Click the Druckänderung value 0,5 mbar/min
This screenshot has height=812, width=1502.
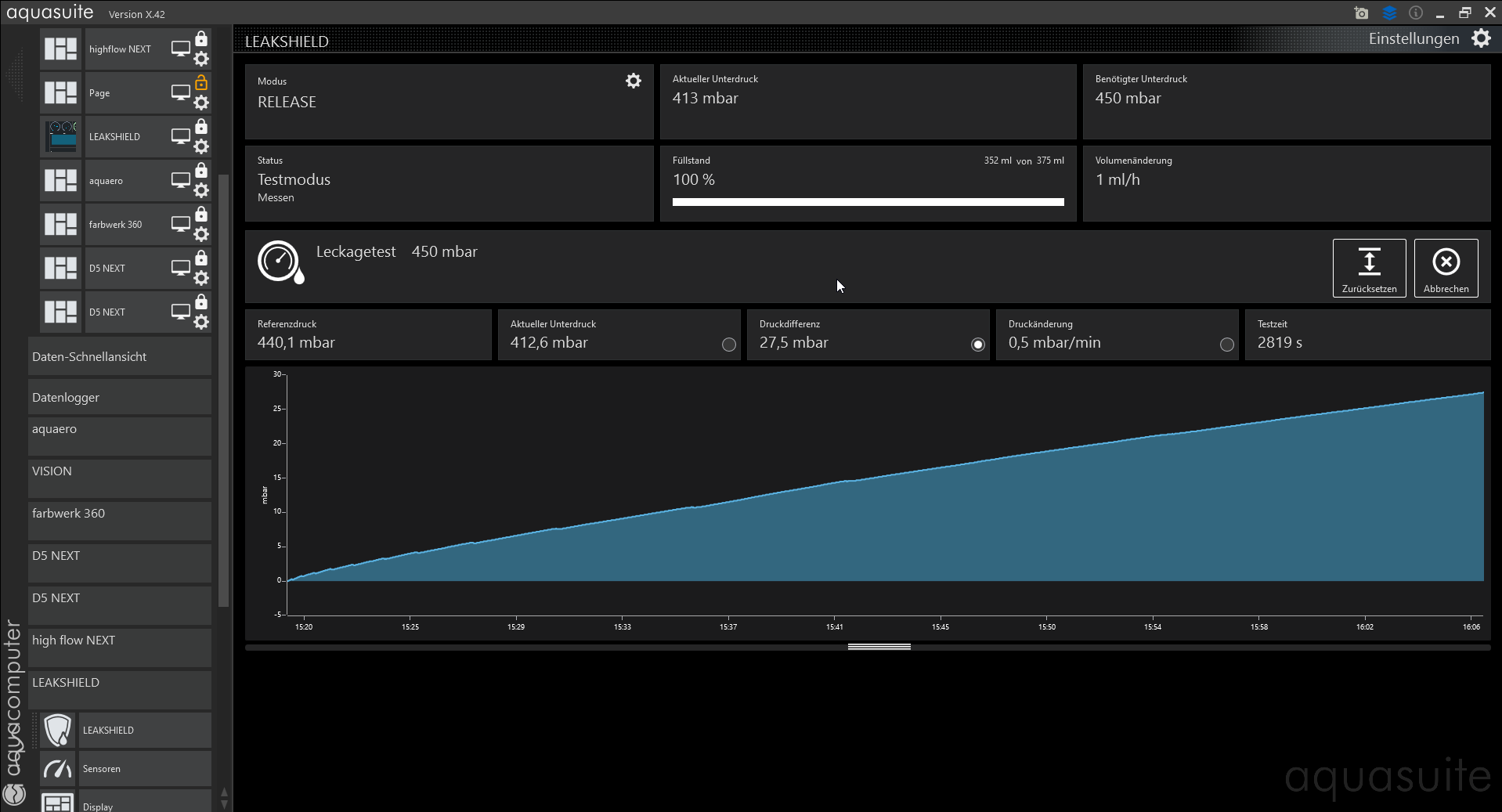tap(1054, 342)
